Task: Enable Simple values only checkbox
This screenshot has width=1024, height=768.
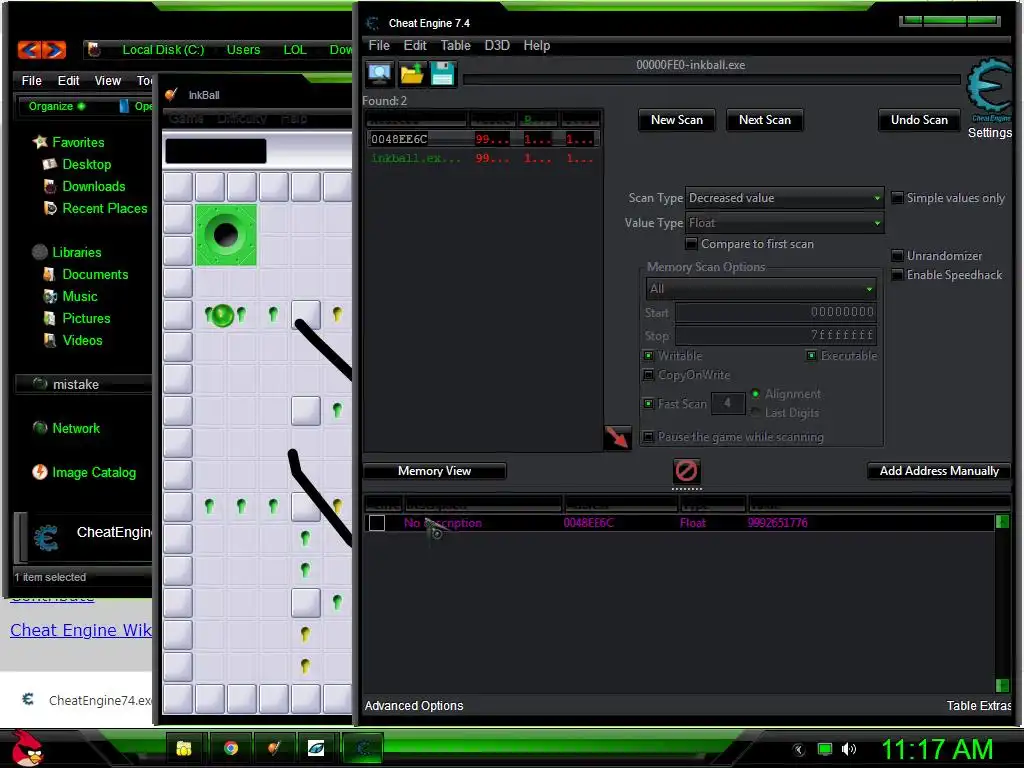Action: tap(898, 198)
